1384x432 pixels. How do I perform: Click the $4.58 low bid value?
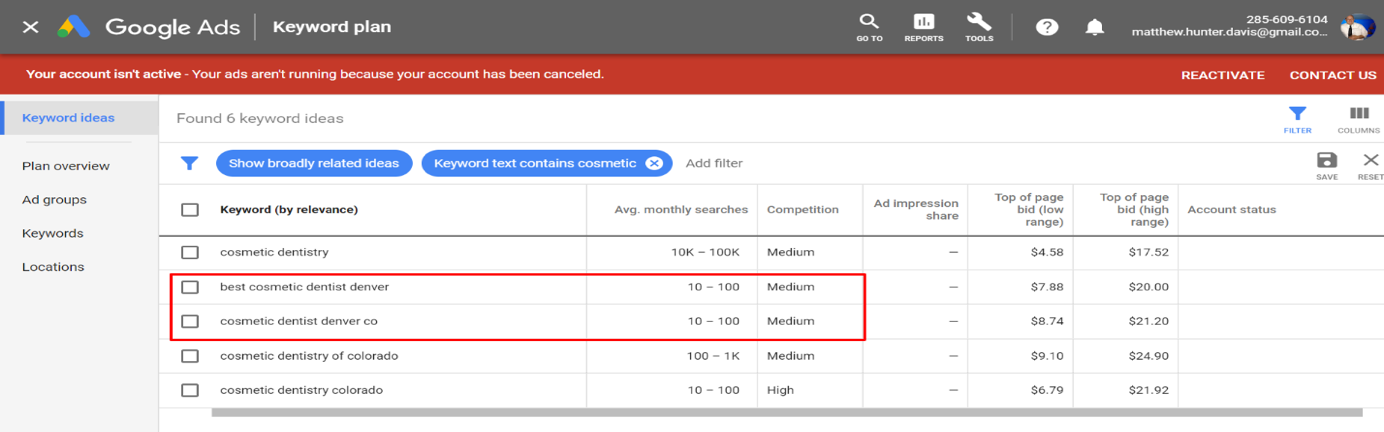pos(1047,253)
